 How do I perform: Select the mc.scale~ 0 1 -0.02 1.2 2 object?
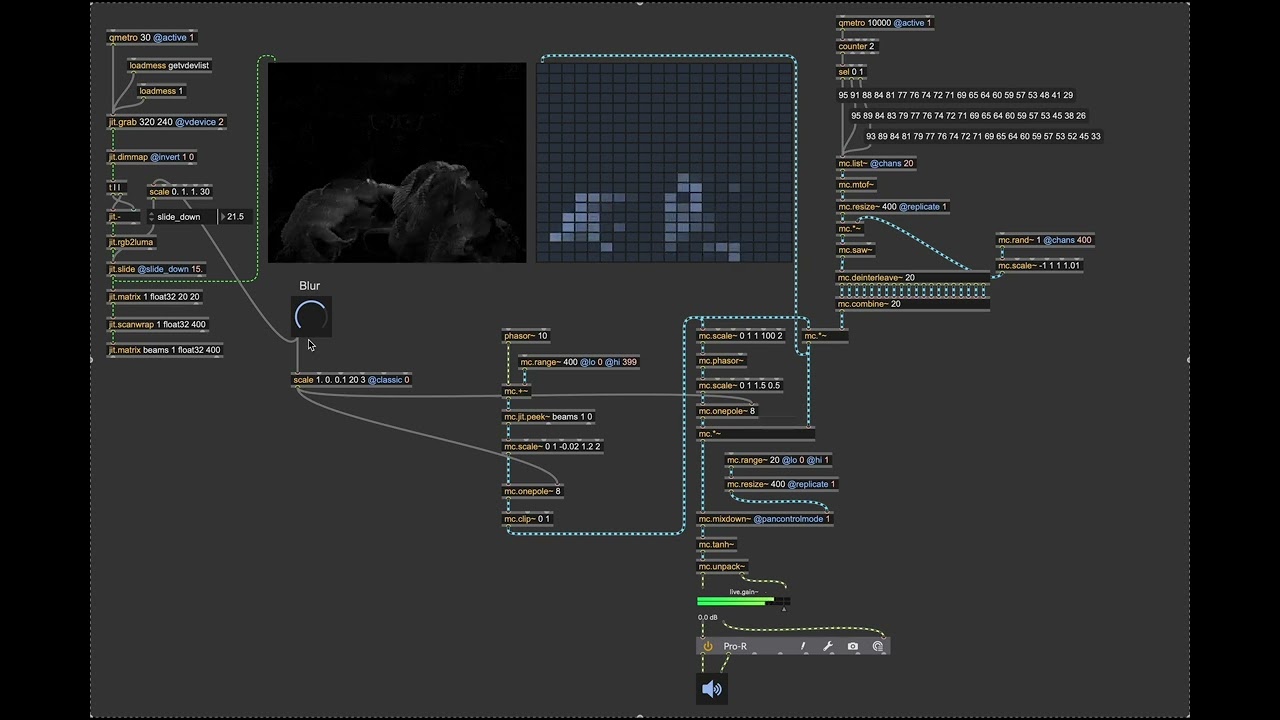[553, 446]
